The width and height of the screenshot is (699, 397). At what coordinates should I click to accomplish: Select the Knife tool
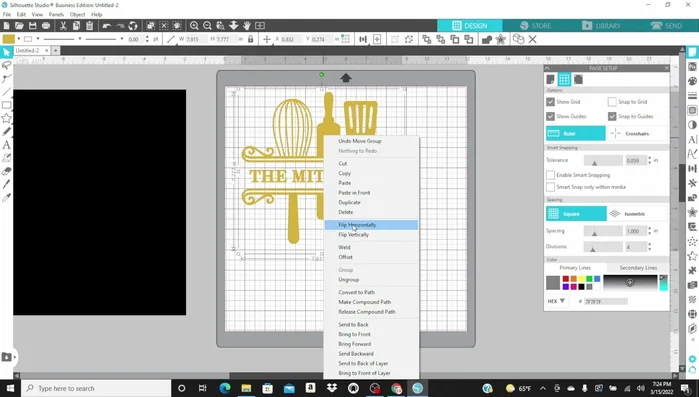click(6, 184)
